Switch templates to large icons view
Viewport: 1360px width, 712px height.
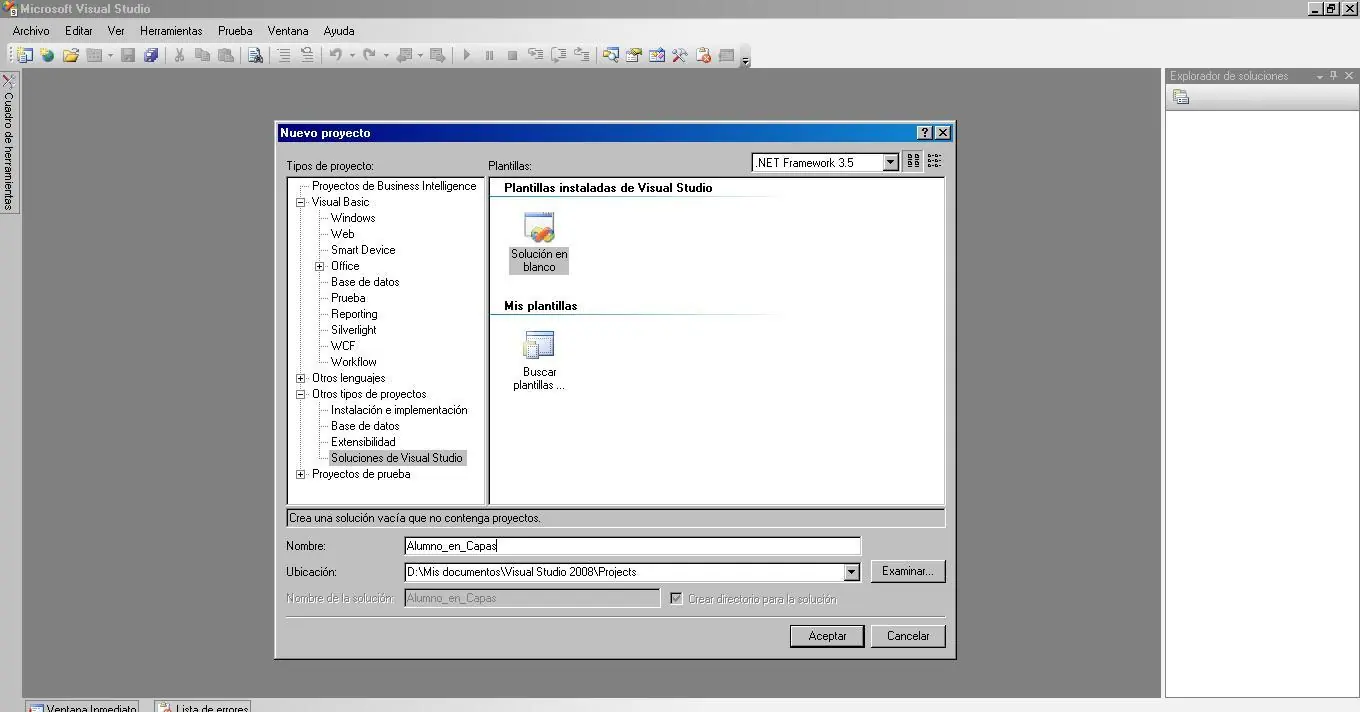pos(913,161)
